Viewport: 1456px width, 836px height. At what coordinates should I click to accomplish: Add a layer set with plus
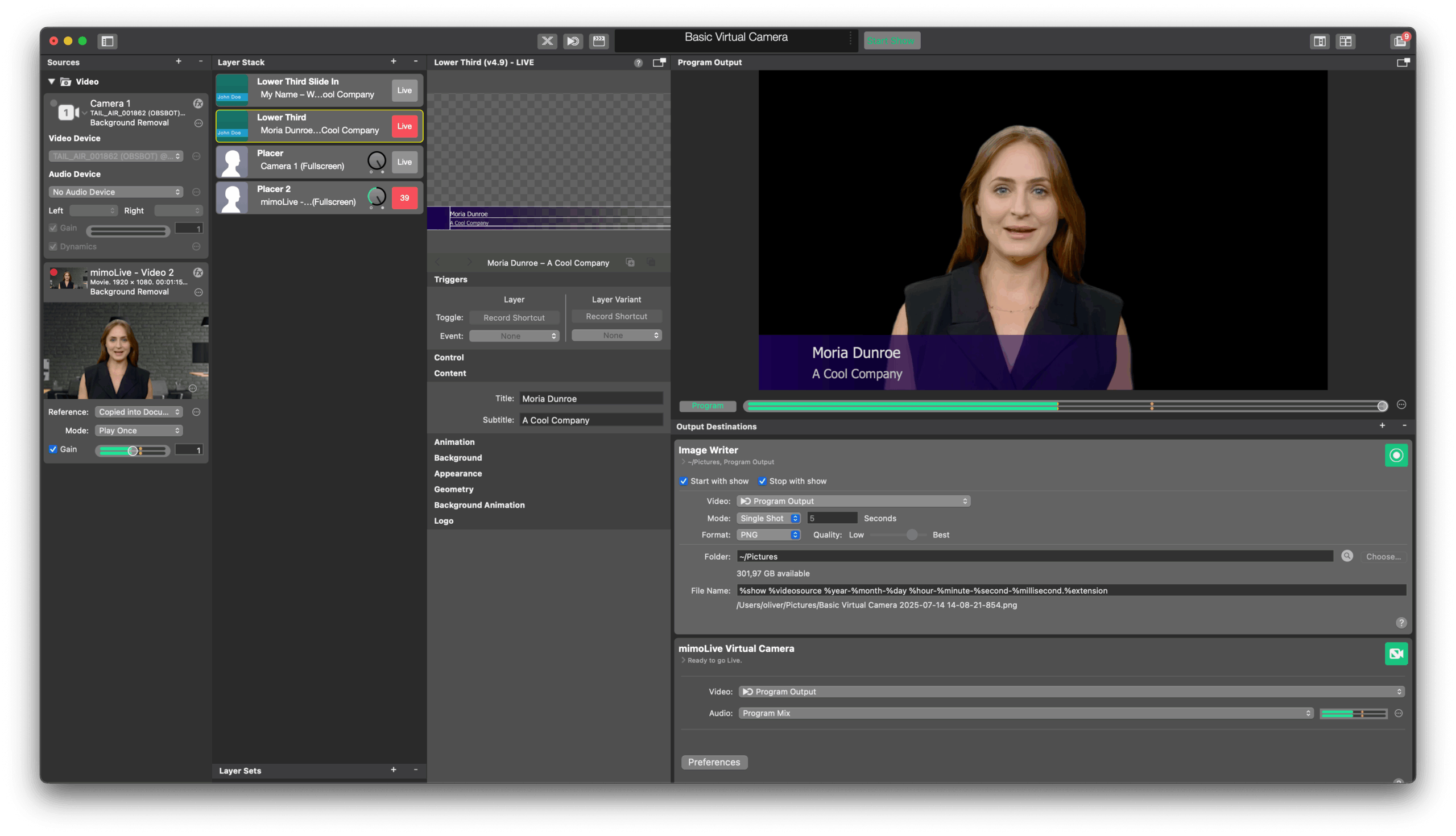tap(393, 770)
